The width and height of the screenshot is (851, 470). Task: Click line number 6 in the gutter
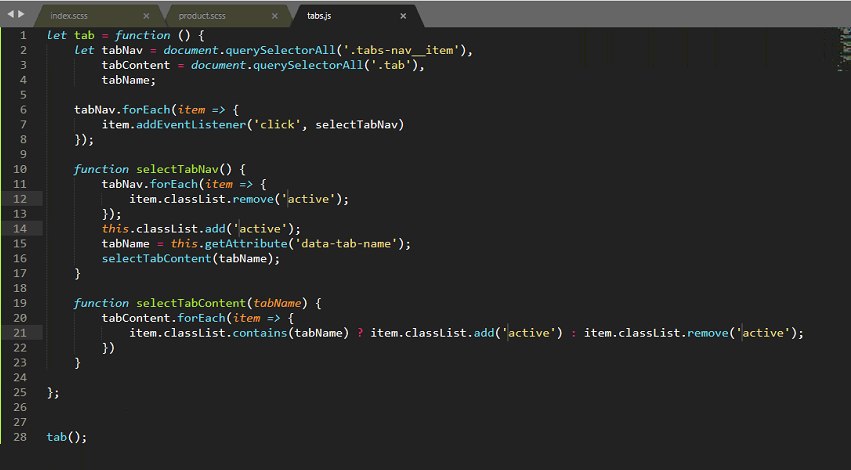(23, 110)
